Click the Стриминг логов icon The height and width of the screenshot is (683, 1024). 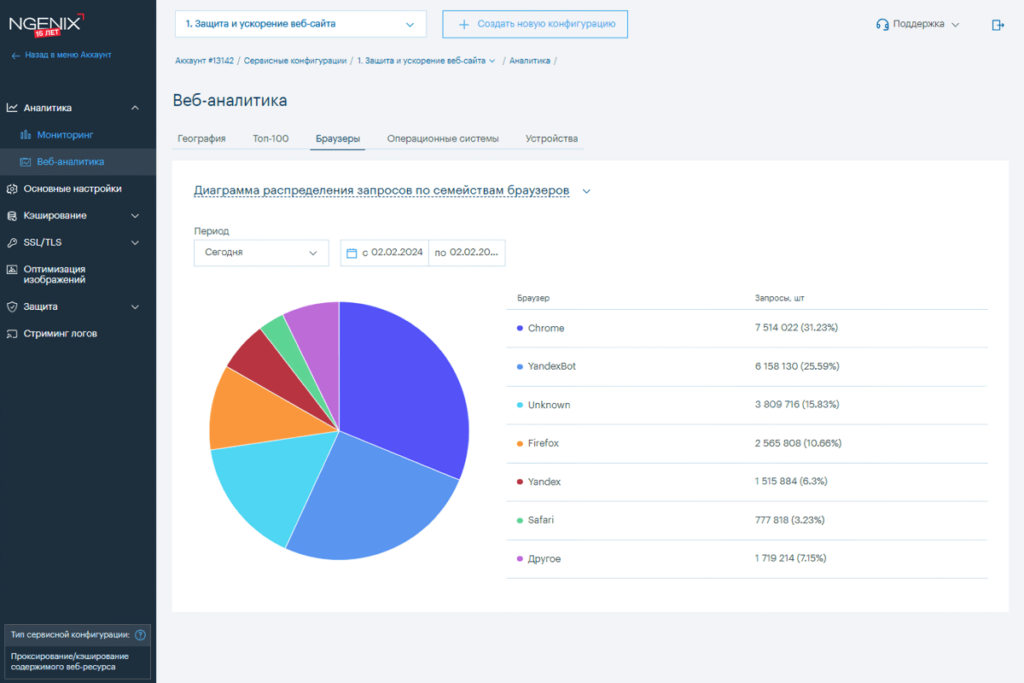tap(12, 334)
